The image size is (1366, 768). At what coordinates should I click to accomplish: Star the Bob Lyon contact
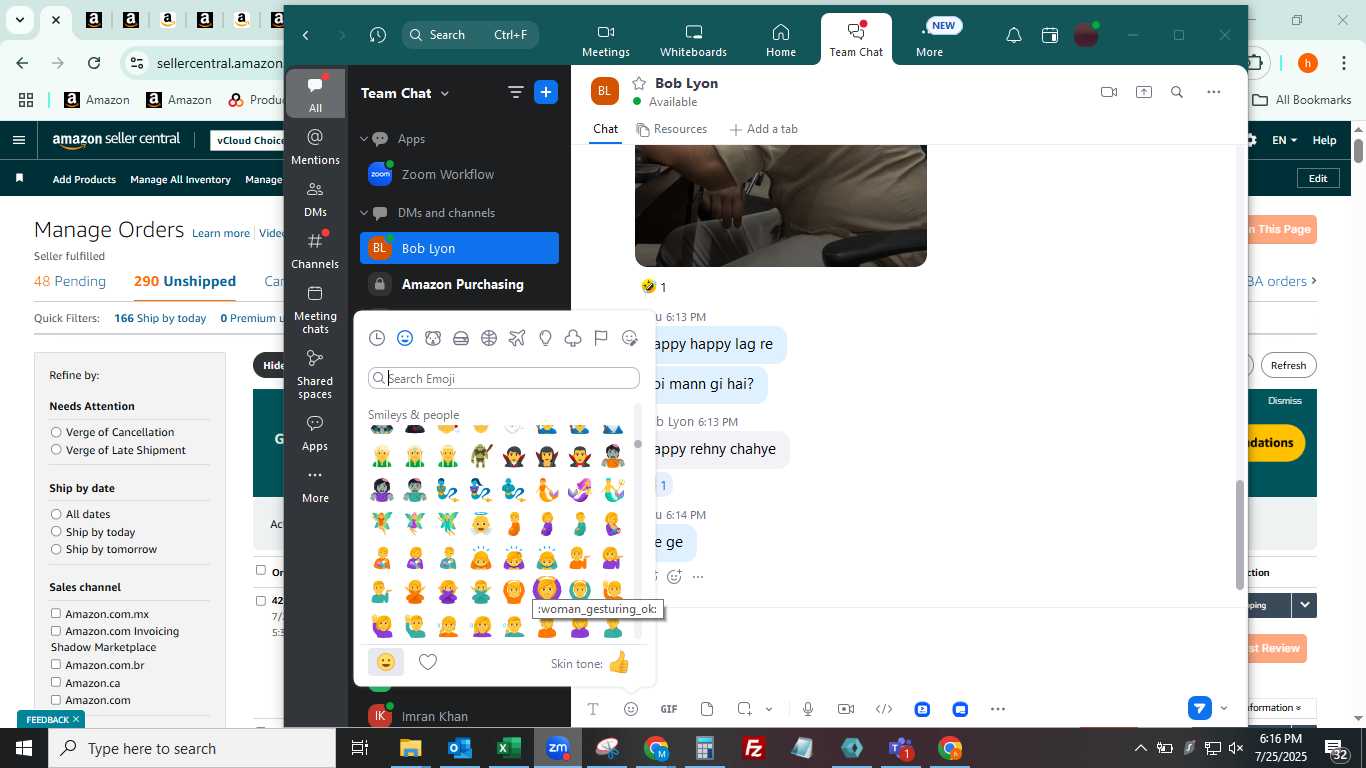639,83
